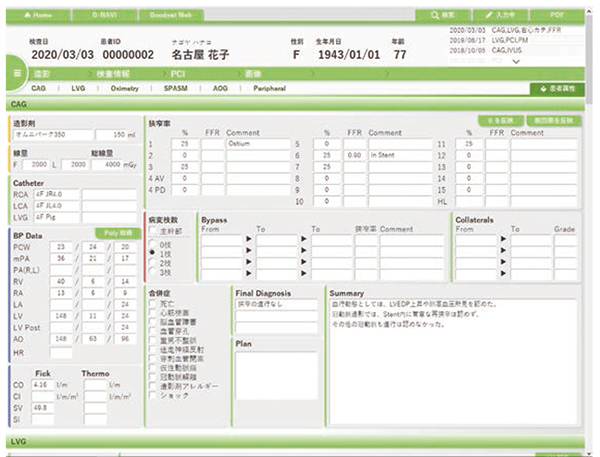Screen dimensions: 600x457
Task: Open the Oximetry sub-tab
Action: 124,89
